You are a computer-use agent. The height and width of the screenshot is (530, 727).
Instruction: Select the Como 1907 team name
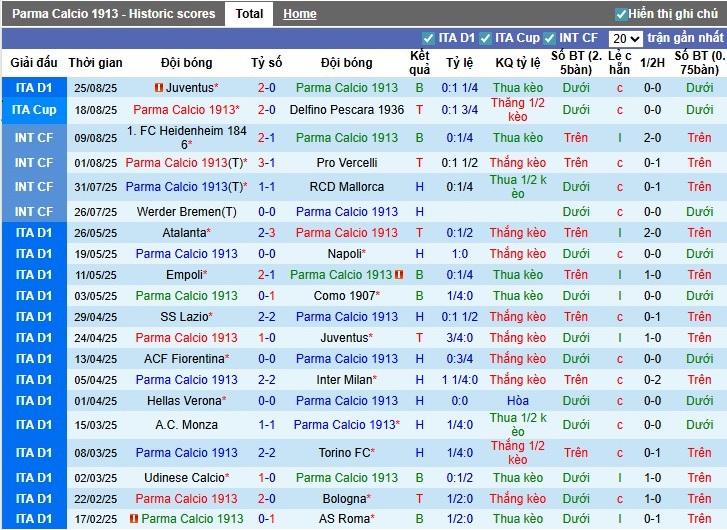pyautogui.click(x=344, y=296)
